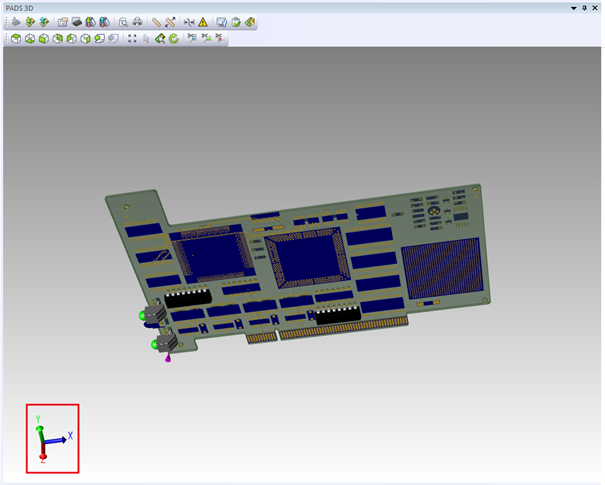Select the cube view with green back face

click(57, 39)
